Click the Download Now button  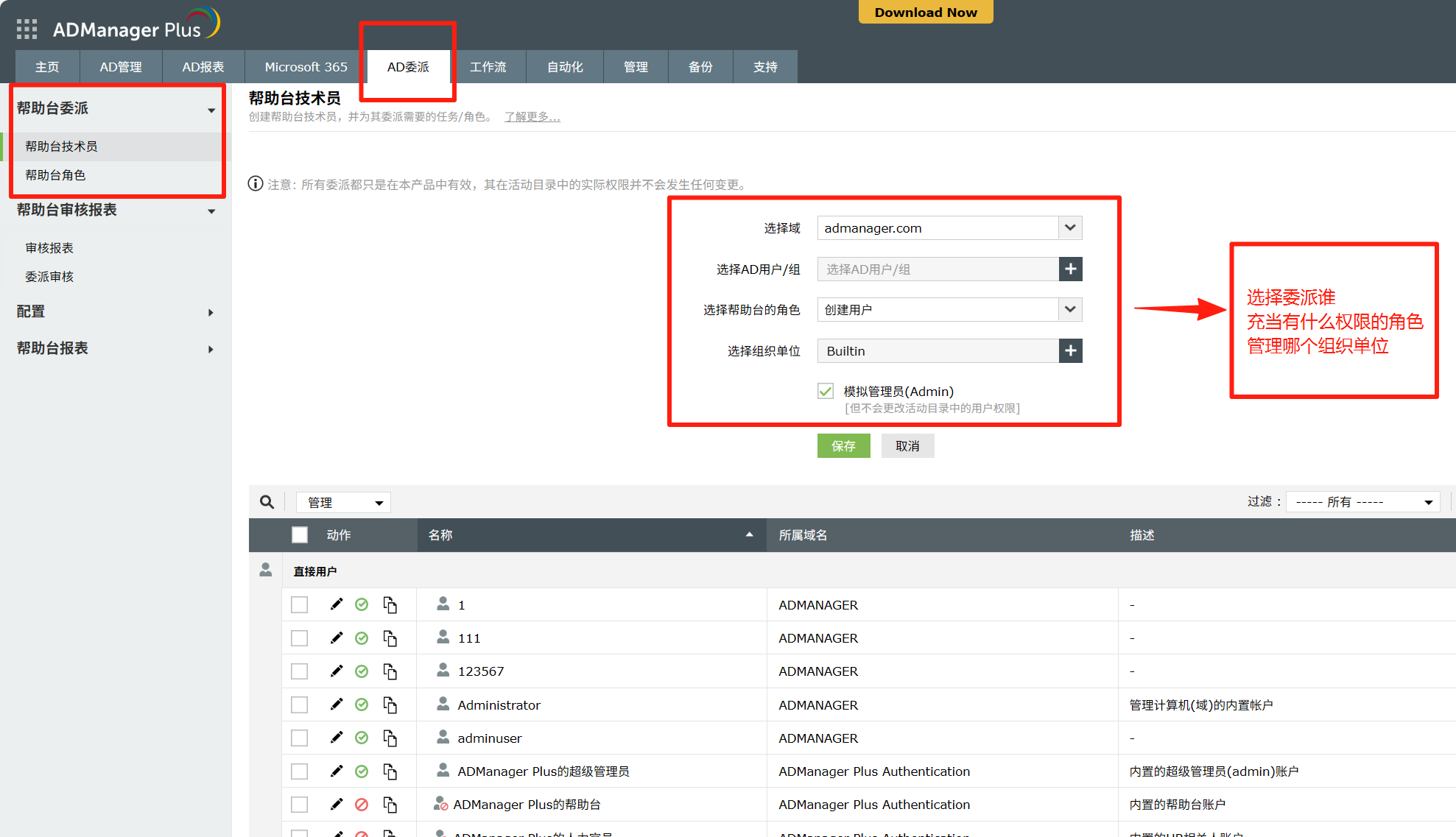tap(926, 12)
